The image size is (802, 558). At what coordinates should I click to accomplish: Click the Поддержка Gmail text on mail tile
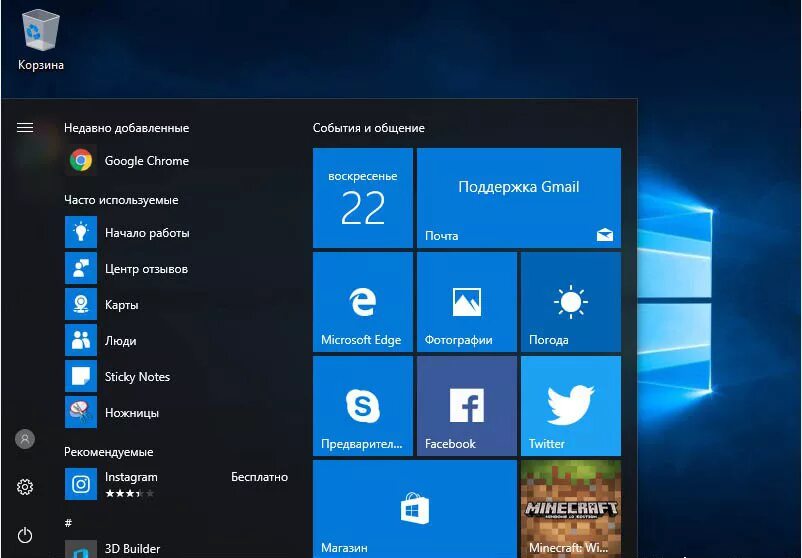point(519,187)
